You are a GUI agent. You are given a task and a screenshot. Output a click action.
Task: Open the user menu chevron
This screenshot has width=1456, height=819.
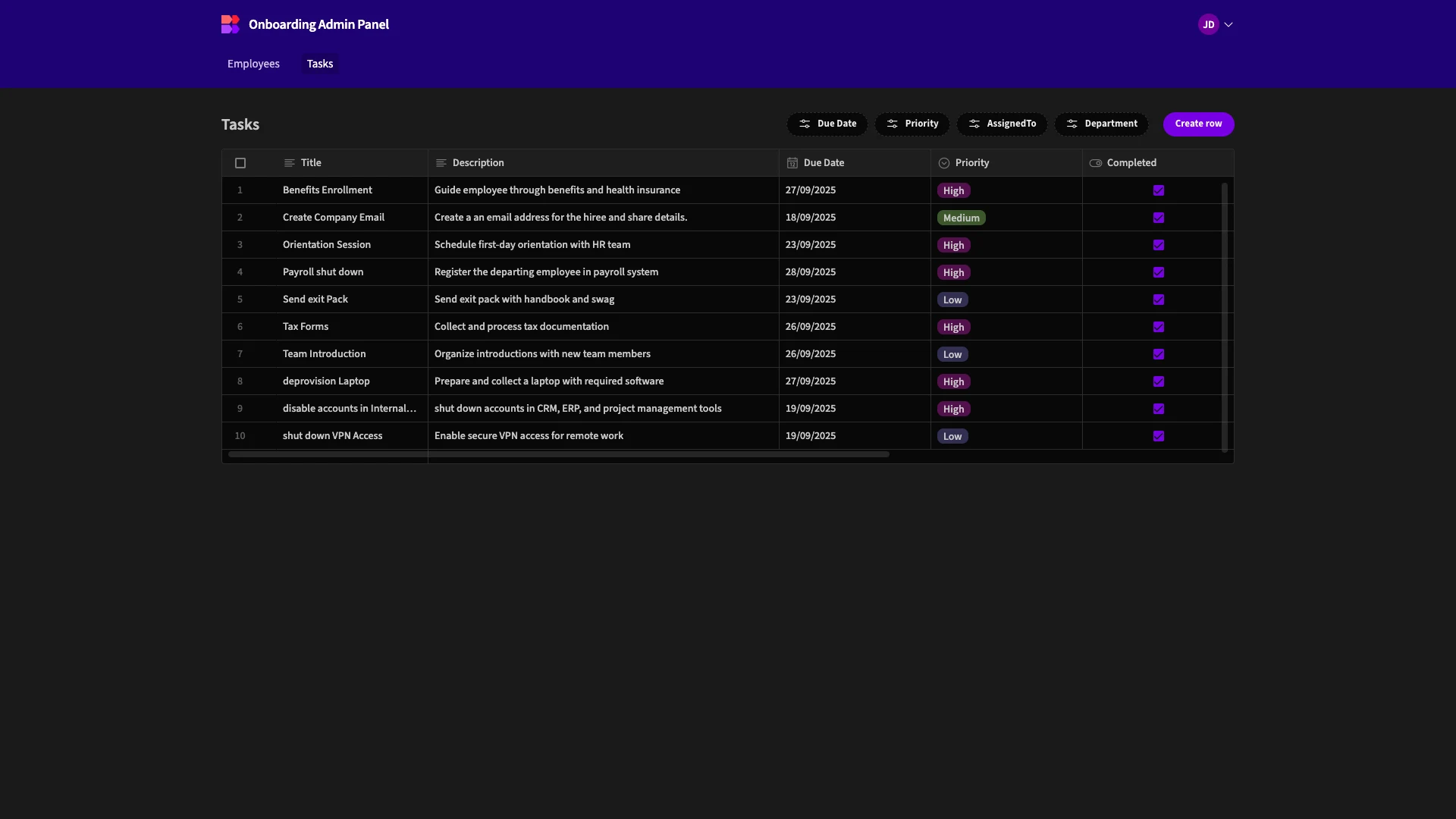coord(1228,24)
